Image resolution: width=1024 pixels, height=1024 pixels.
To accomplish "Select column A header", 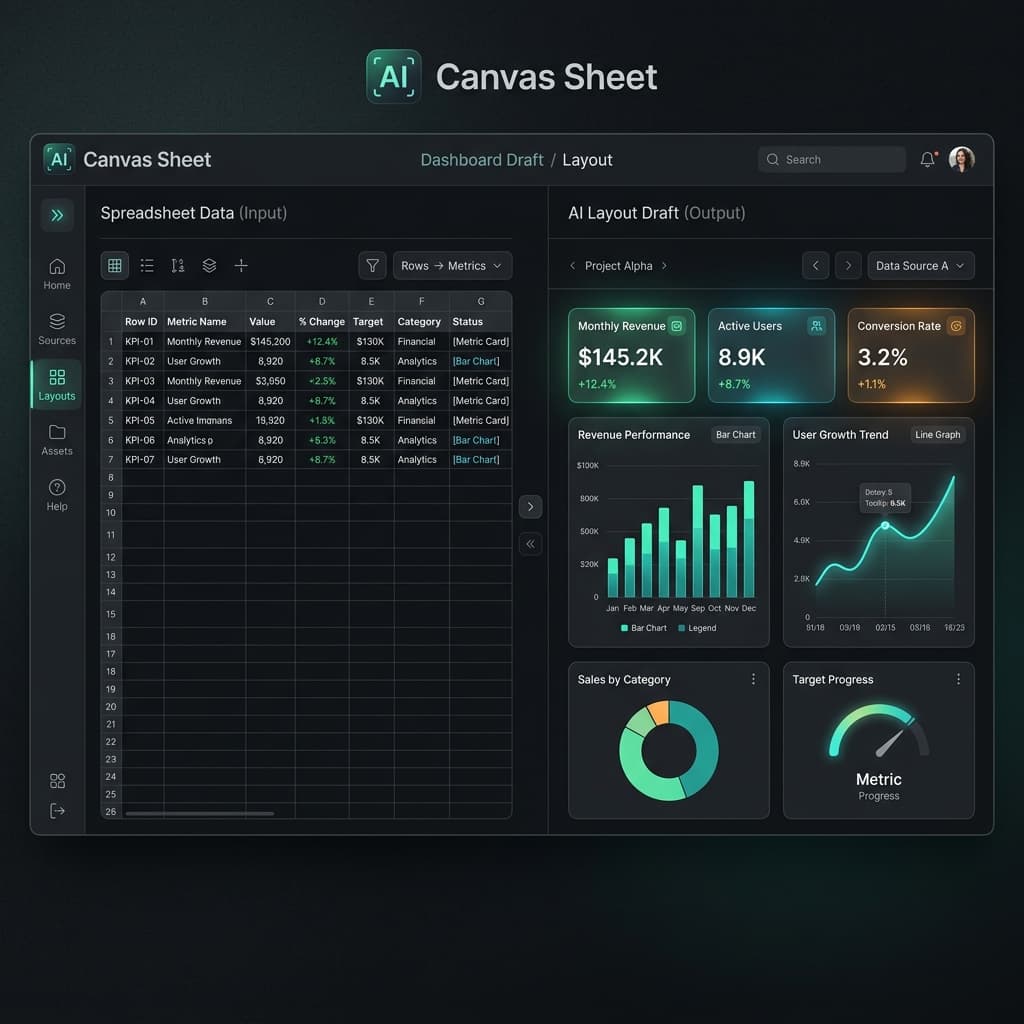I will 142,301.
